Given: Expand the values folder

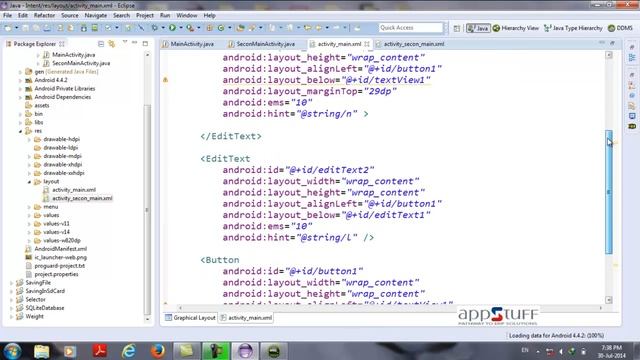Looking at the screenshot, I should 29,216.
